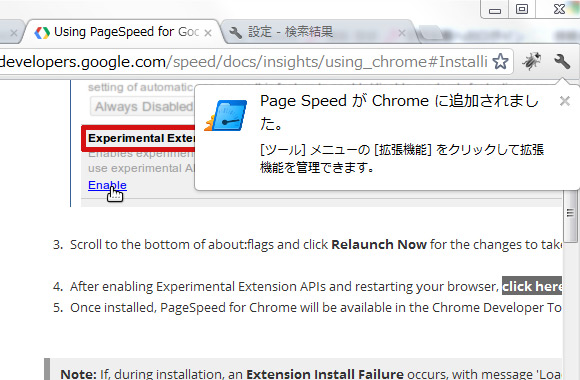Close the leftmost partially visible tab

click(14, 33)
